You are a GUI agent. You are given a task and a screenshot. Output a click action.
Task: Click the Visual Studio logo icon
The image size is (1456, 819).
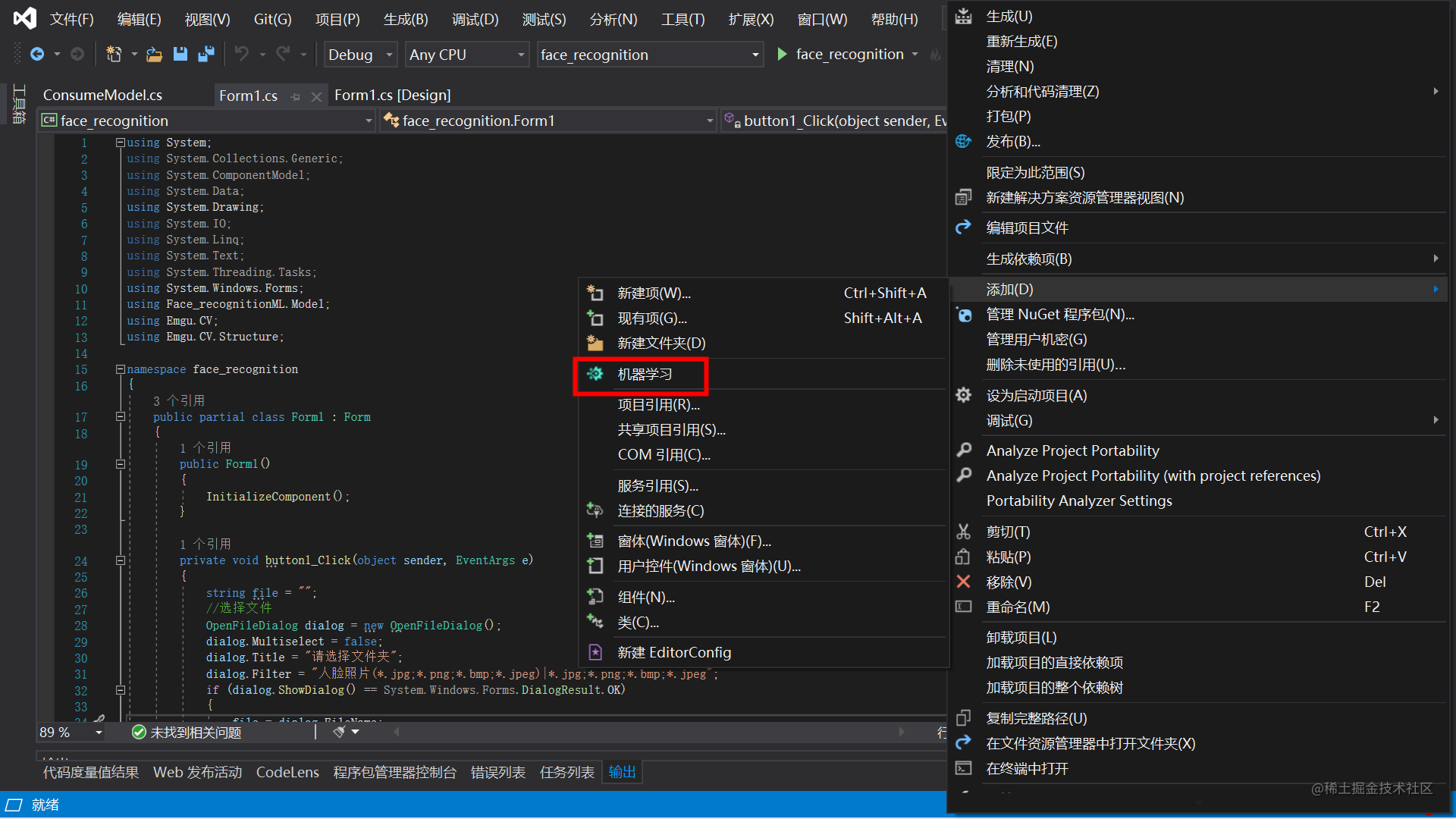tap(25, 18)
